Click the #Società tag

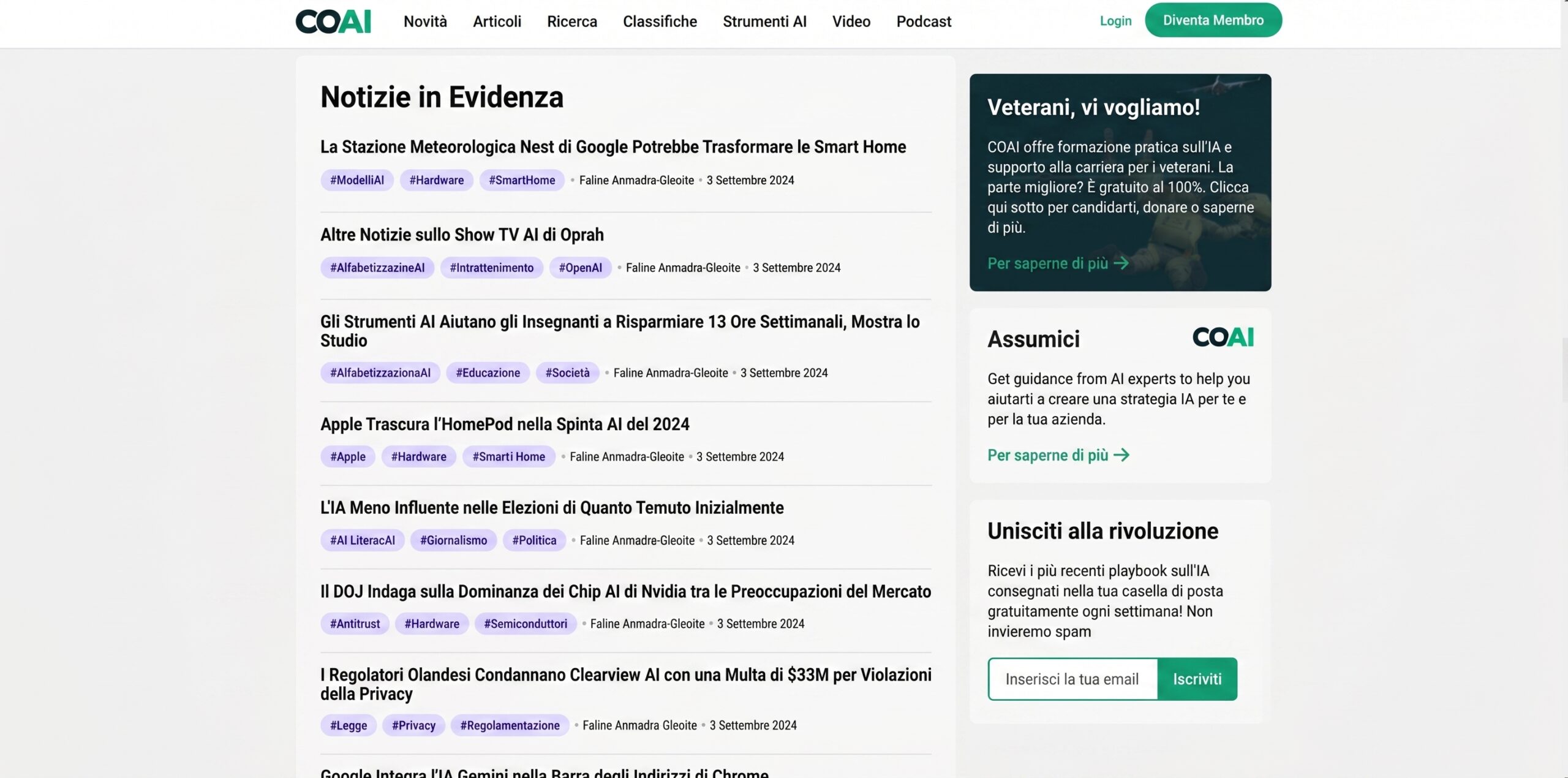click(567, 372)
